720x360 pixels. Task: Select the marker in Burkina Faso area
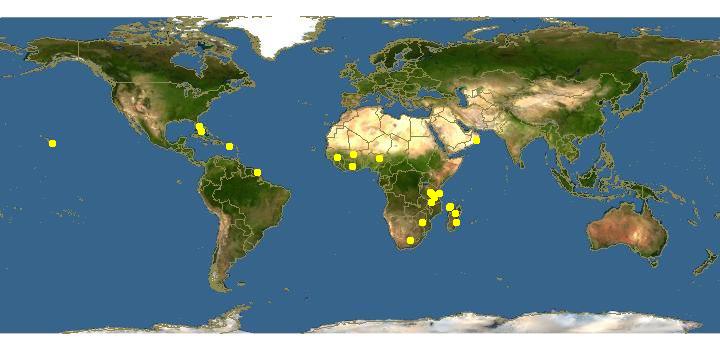click(x=353, y=154)
